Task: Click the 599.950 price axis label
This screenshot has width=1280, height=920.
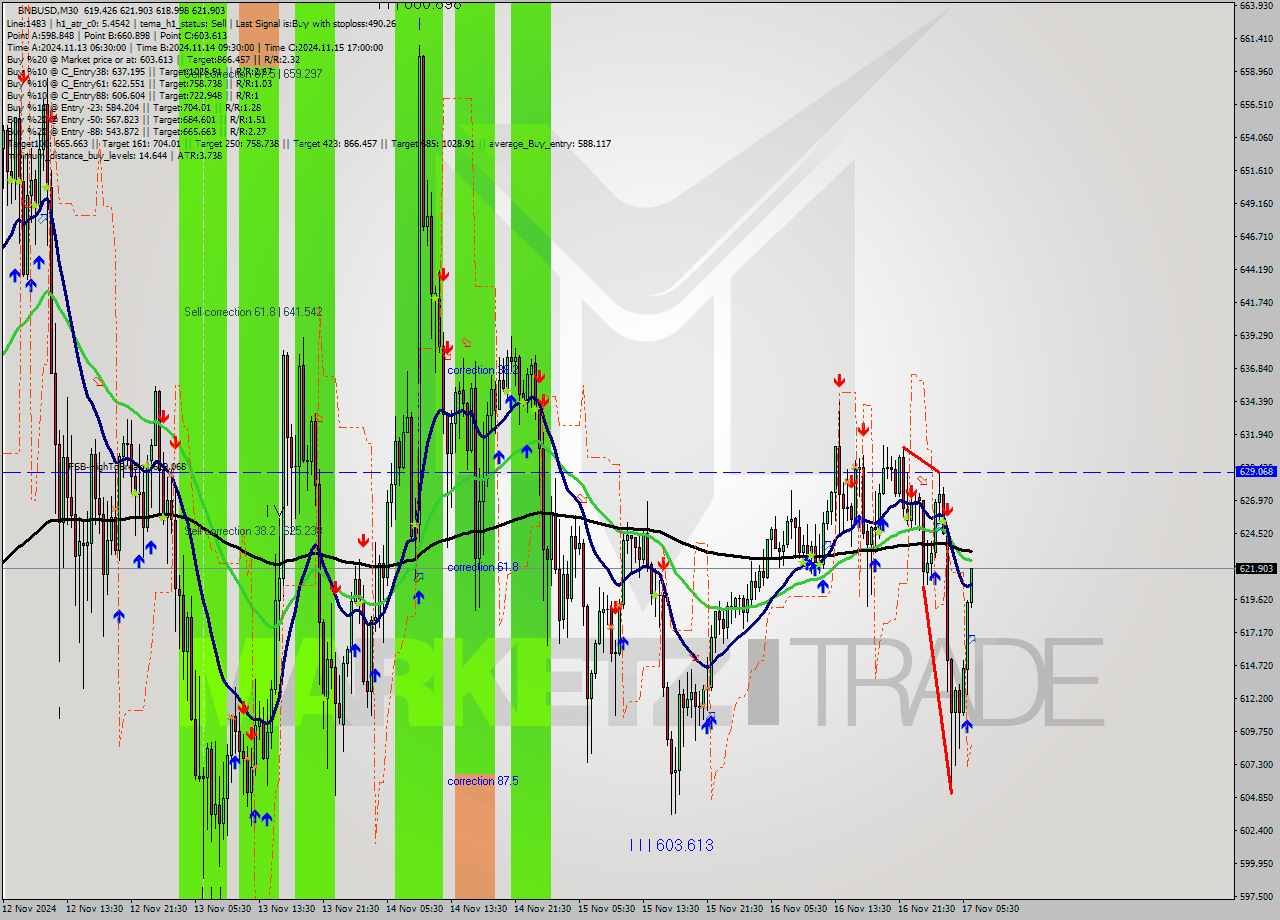Action: (1255, 863)
